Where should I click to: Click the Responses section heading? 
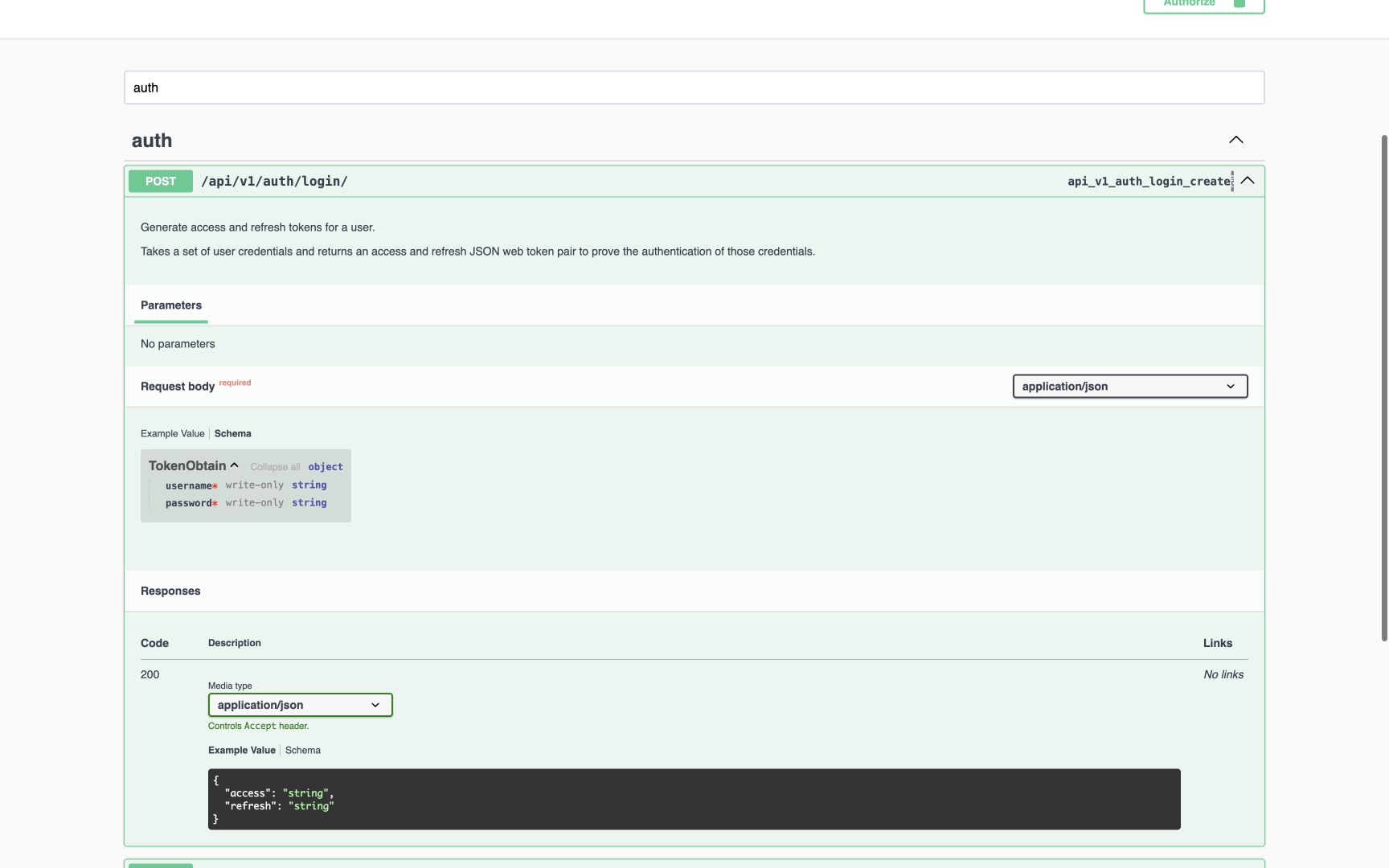pyautogui.click(x=170, y=591)
